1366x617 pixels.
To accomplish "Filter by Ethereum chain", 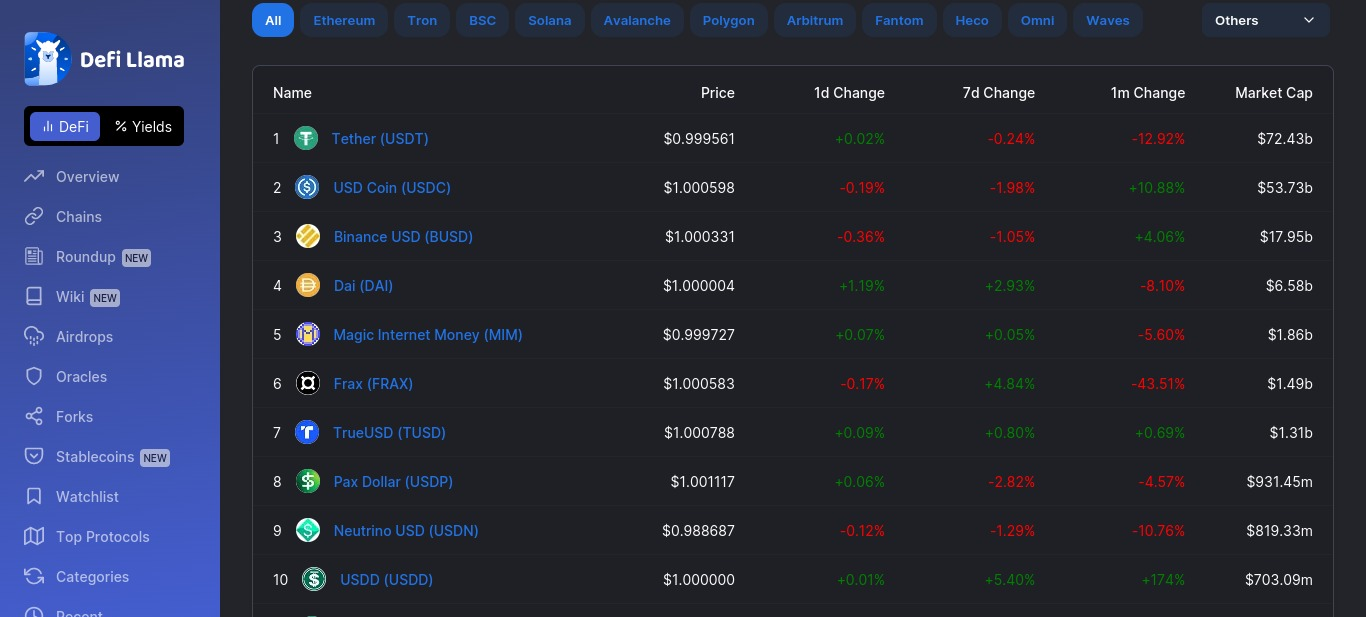I will (344, 20).
